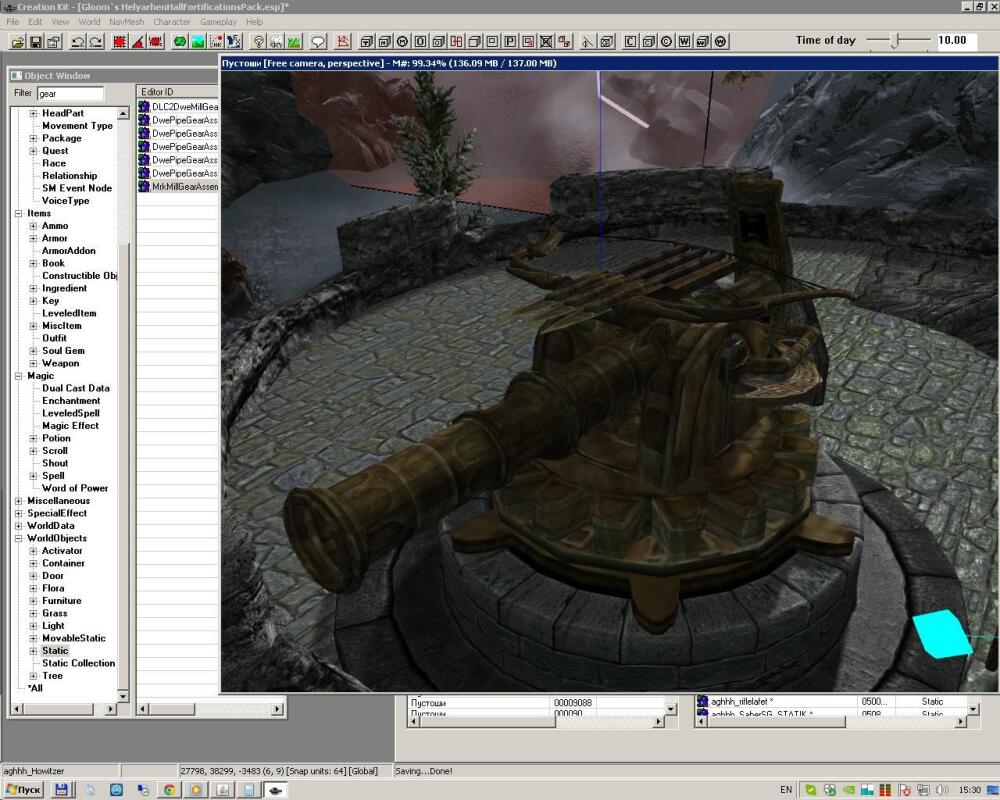Open the World menu
The height and width of the screenshot is (800, 1000).
click(x=89, y=22)
